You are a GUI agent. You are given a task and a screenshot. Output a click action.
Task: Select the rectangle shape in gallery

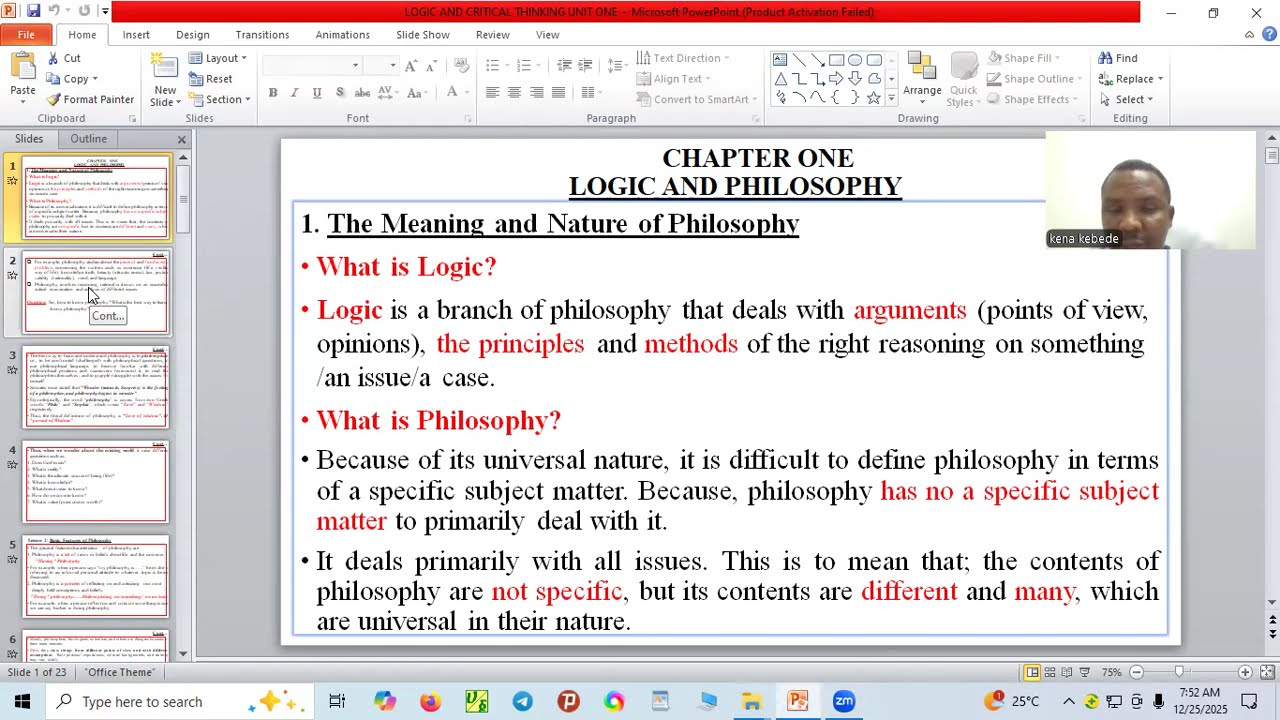pos(836,59)
